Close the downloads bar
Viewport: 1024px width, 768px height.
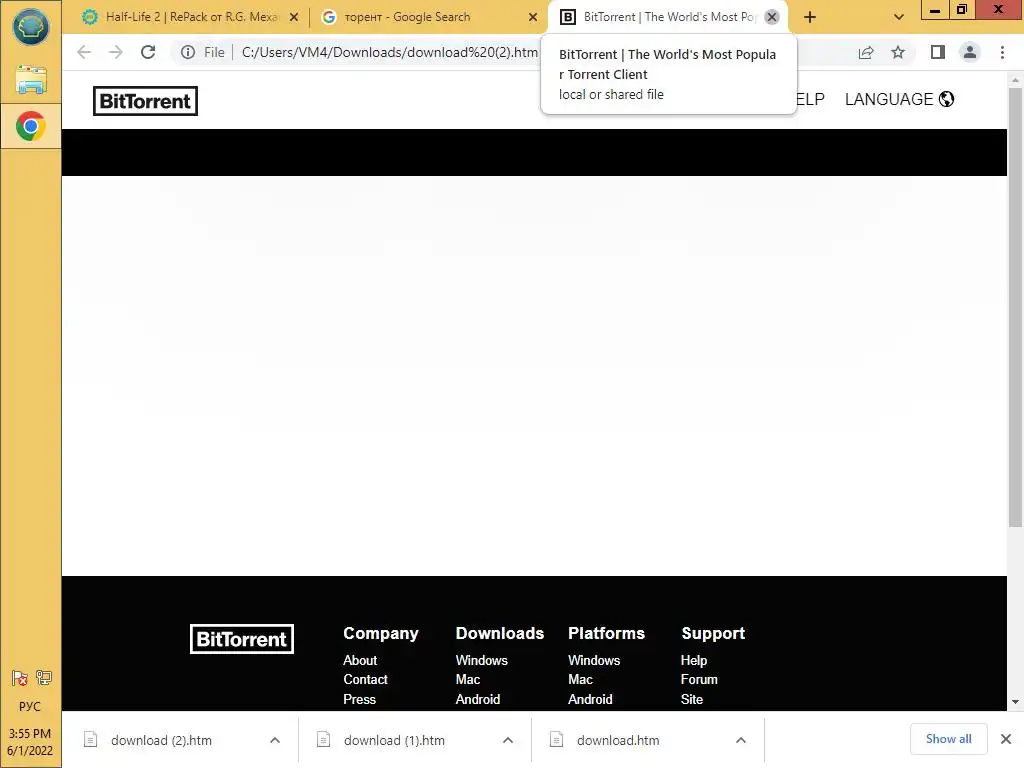click(1006, 739)
